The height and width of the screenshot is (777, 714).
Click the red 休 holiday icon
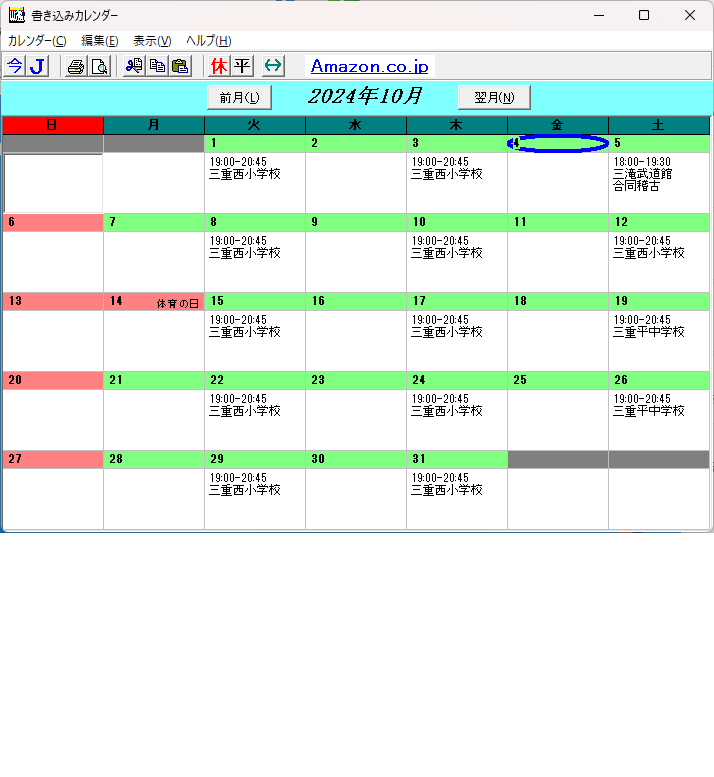219,66
